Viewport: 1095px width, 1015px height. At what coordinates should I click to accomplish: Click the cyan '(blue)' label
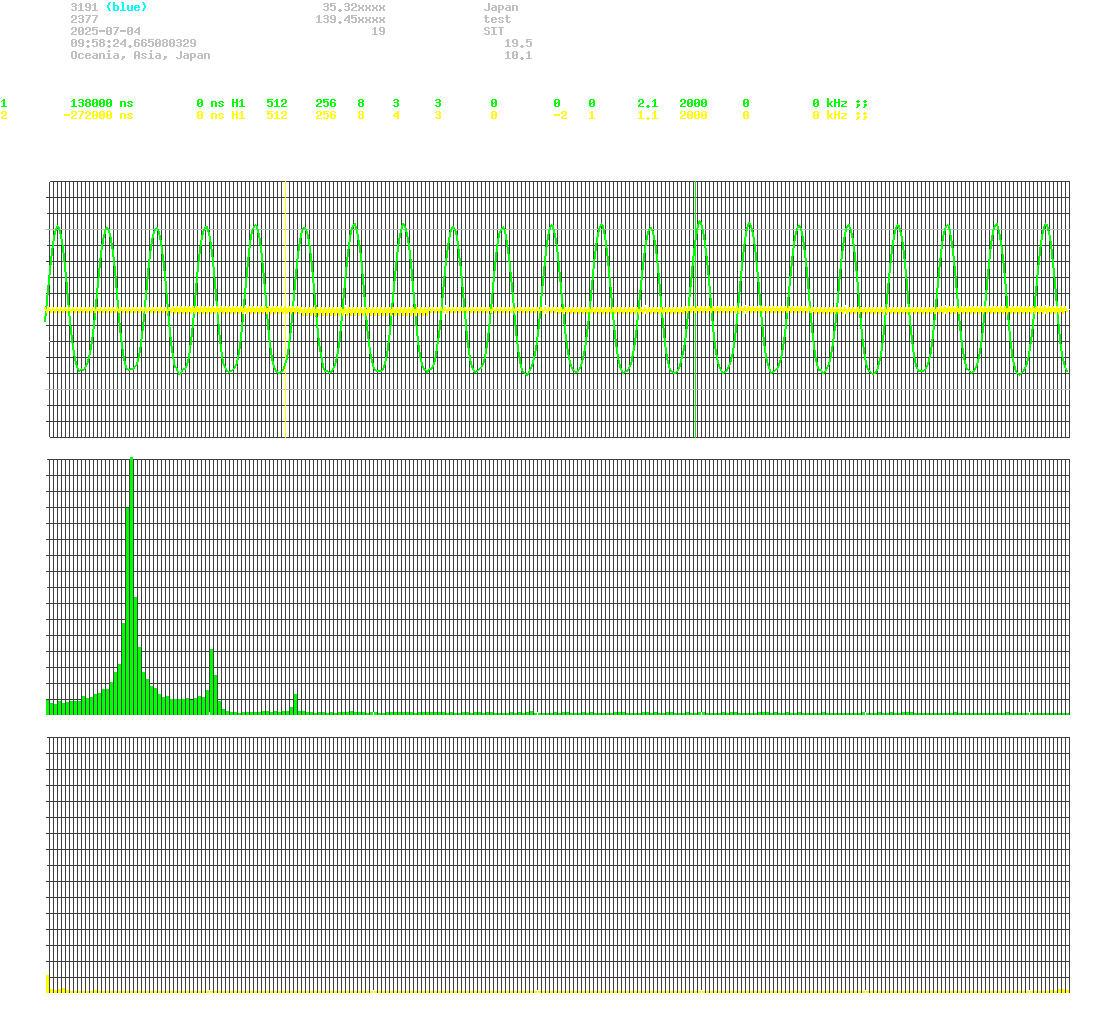click(126, 7)
